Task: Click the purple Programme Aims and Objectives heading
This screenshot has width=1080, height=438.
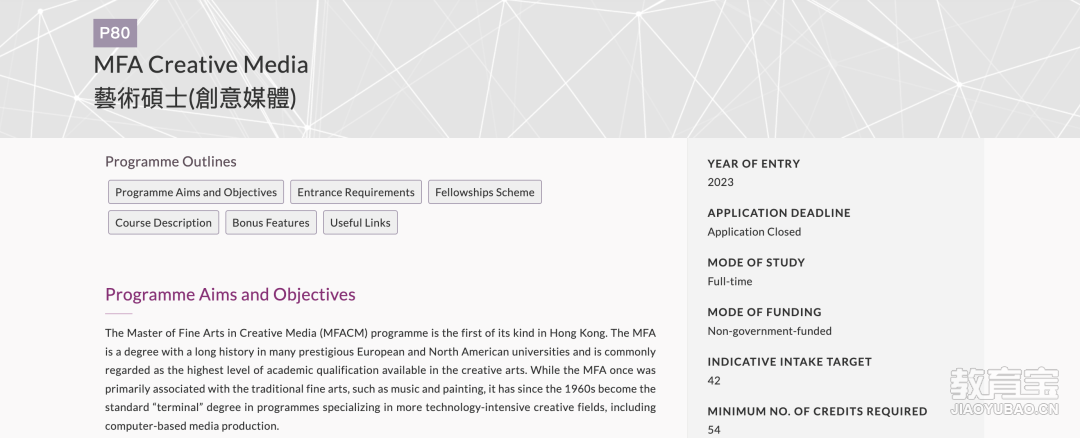Action: pyautogui.click(x=230, y=295)
